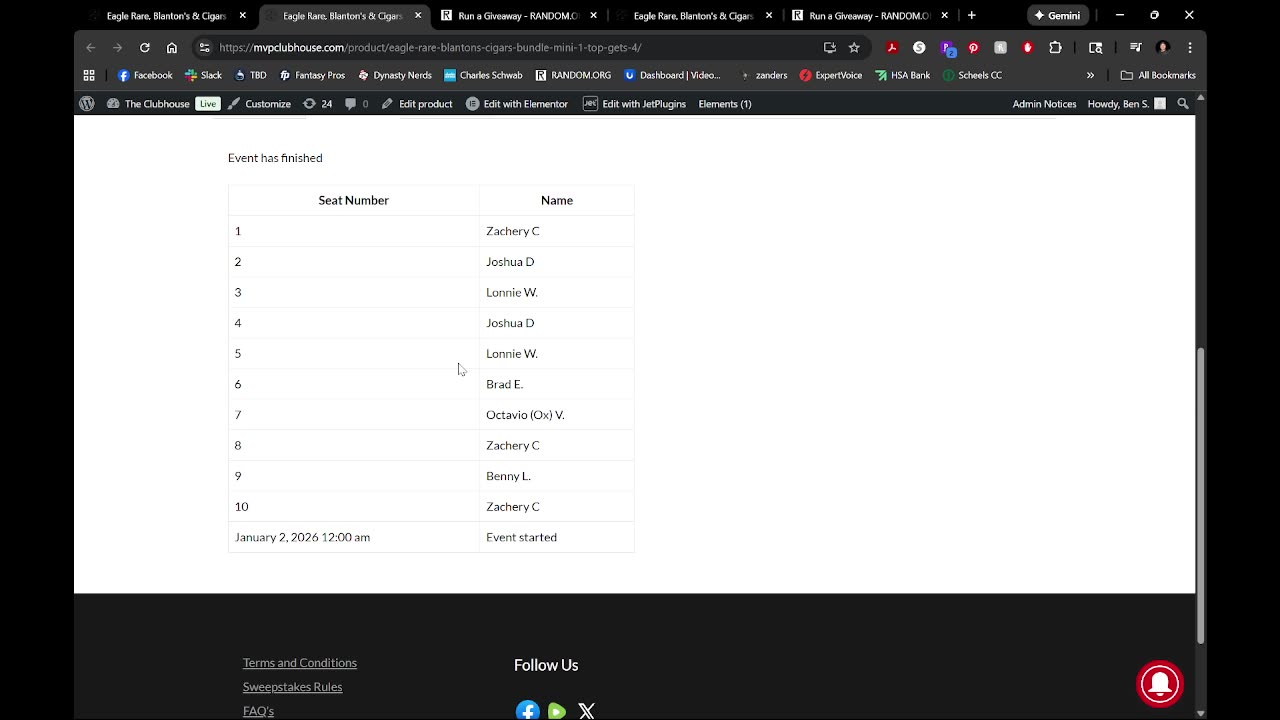
Task: Open ExpertVoice bookmark
Action: click(x=831, y=75)
